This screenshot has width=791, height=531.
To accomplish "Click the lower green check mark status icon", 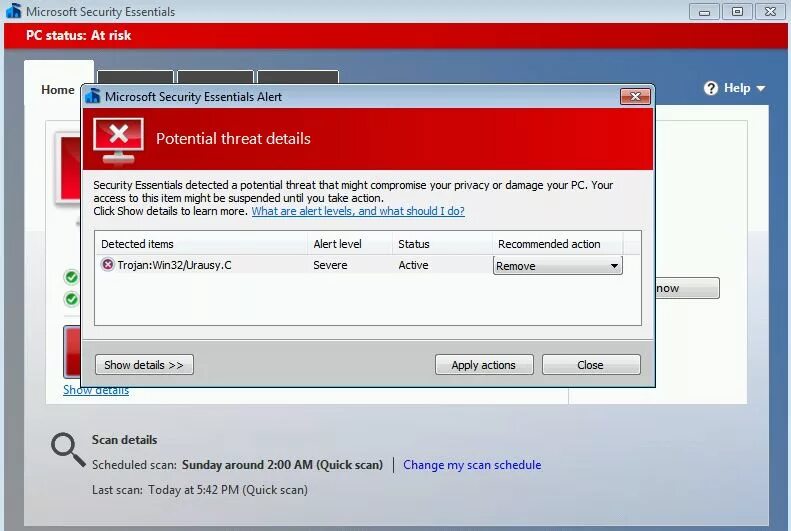I will [72, 299].
